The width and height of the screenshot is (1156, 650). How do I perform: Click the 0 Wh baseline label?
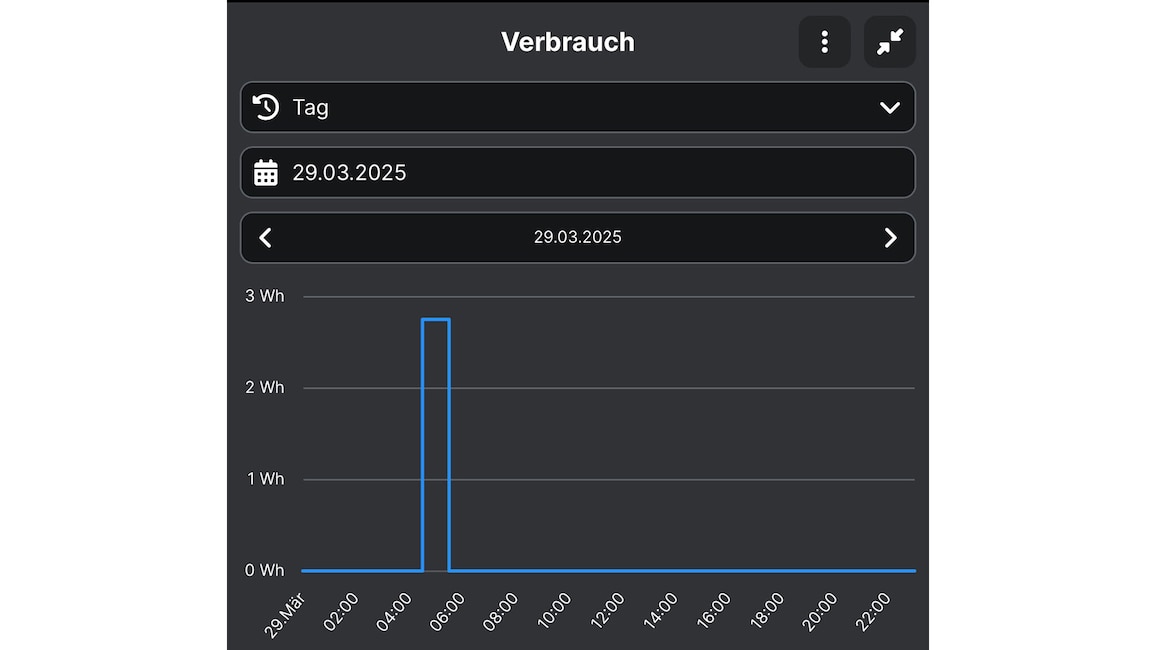coord(265,570)
